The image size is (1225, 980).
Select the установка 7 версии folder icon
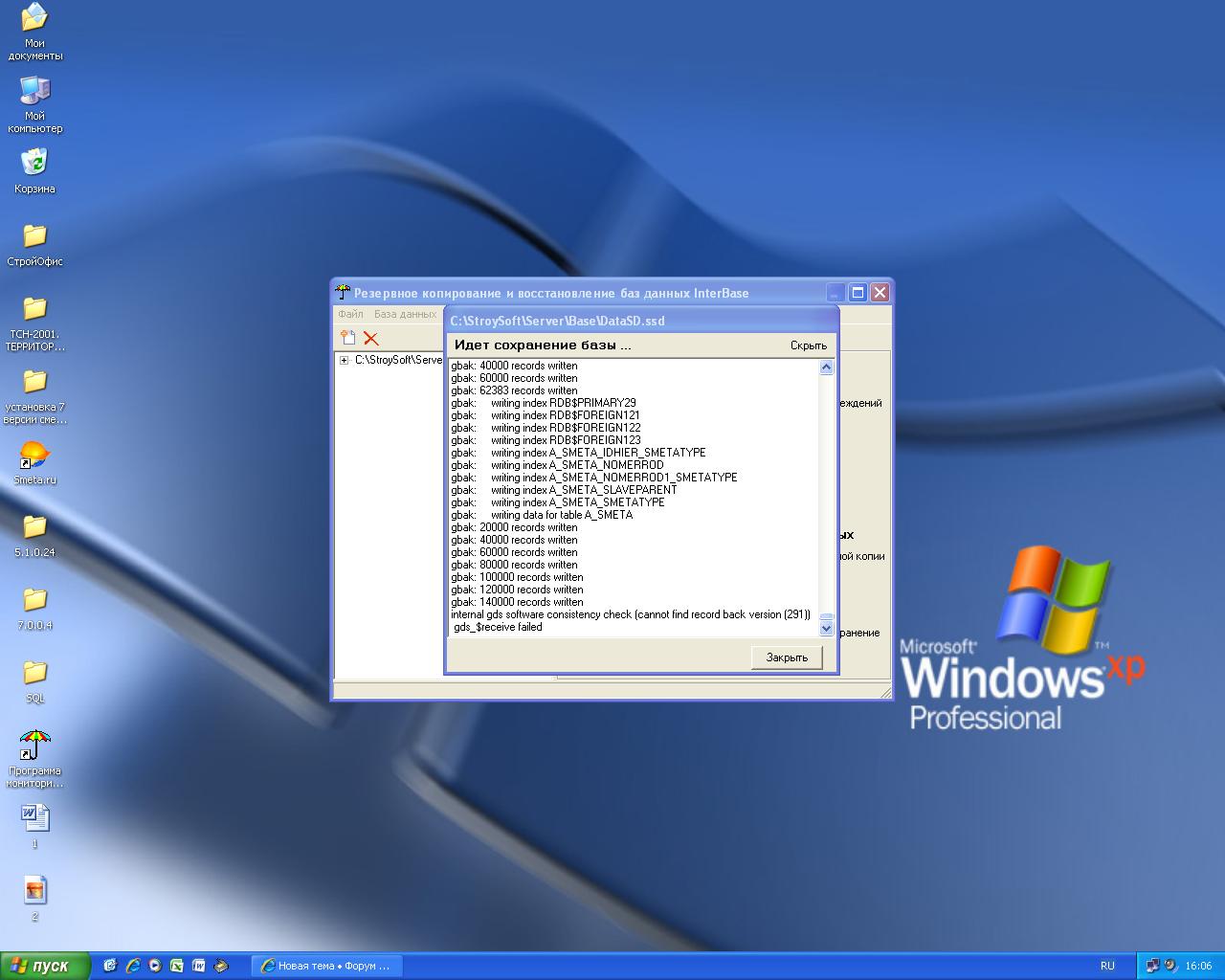coord(34,396)
